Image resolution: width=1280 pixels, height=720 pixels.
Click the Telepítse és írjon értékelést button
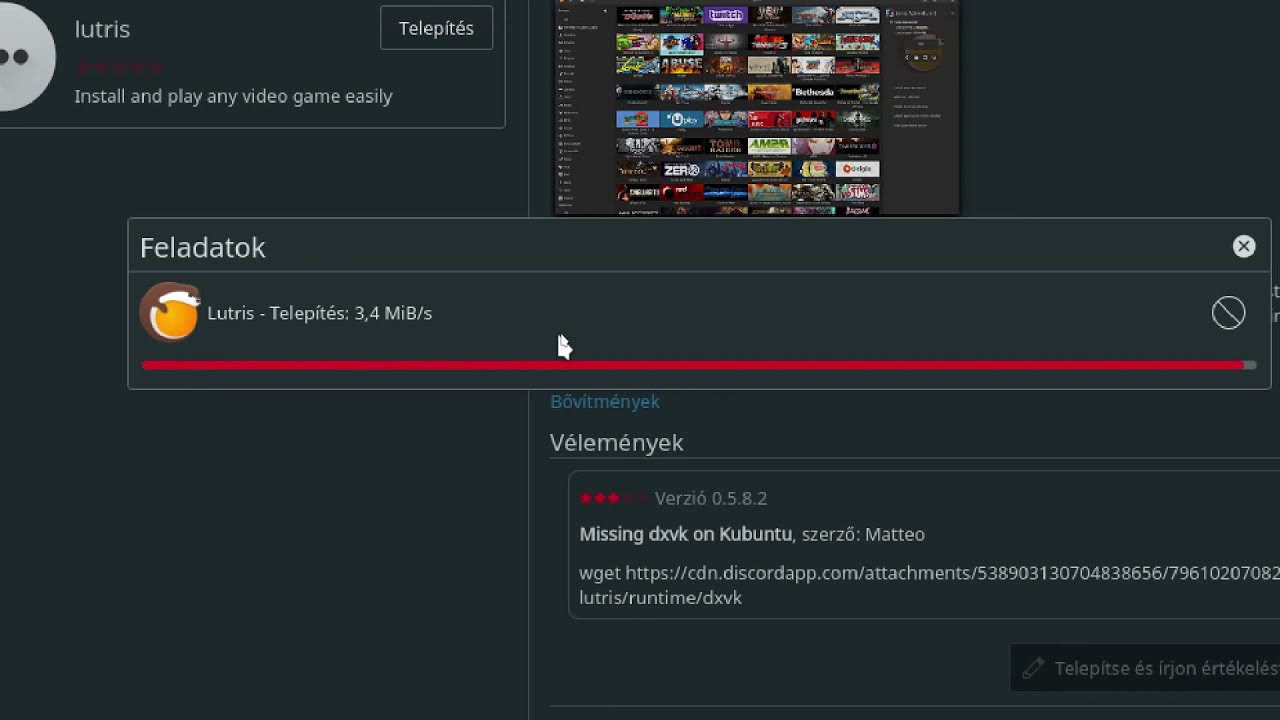pos(1145,668)
